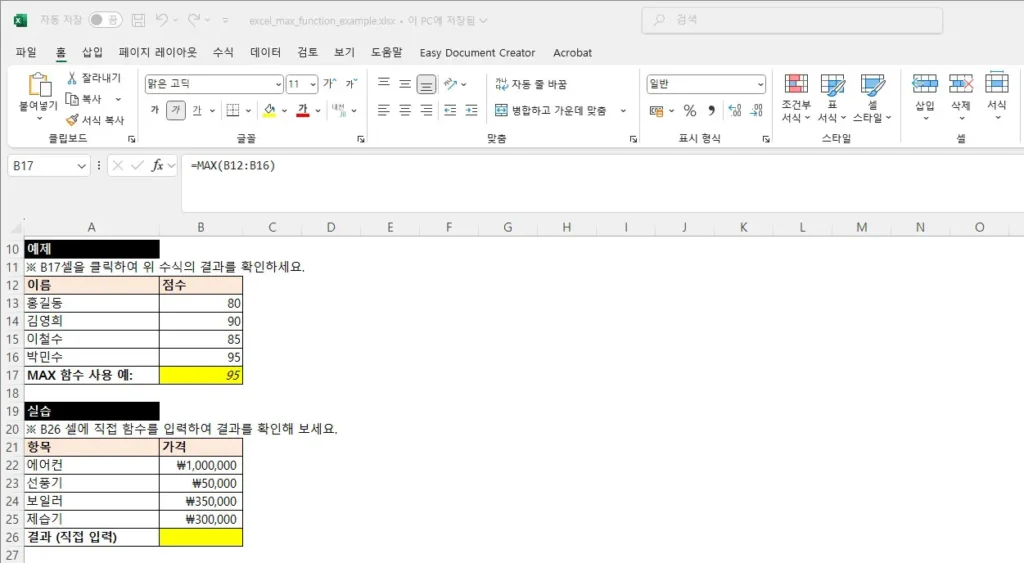Click the Delete cells (삭제) icon
The width and height of the screenshot is (1024, 563).
pos(961,84)
